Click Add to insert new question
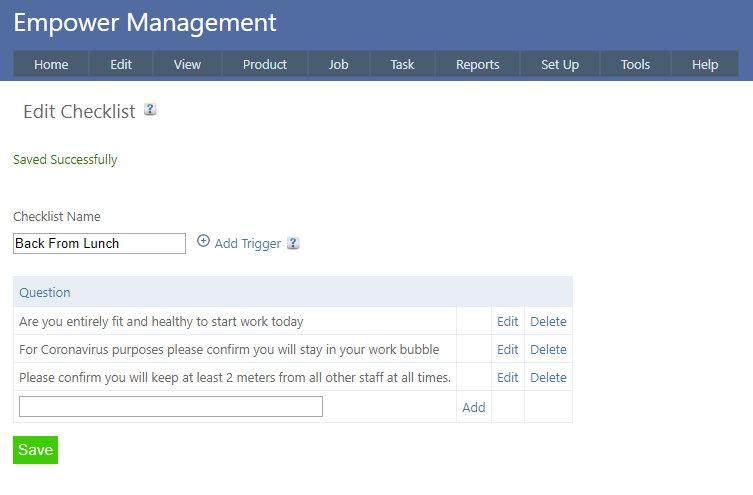753x495 pixels. (473, 407)
